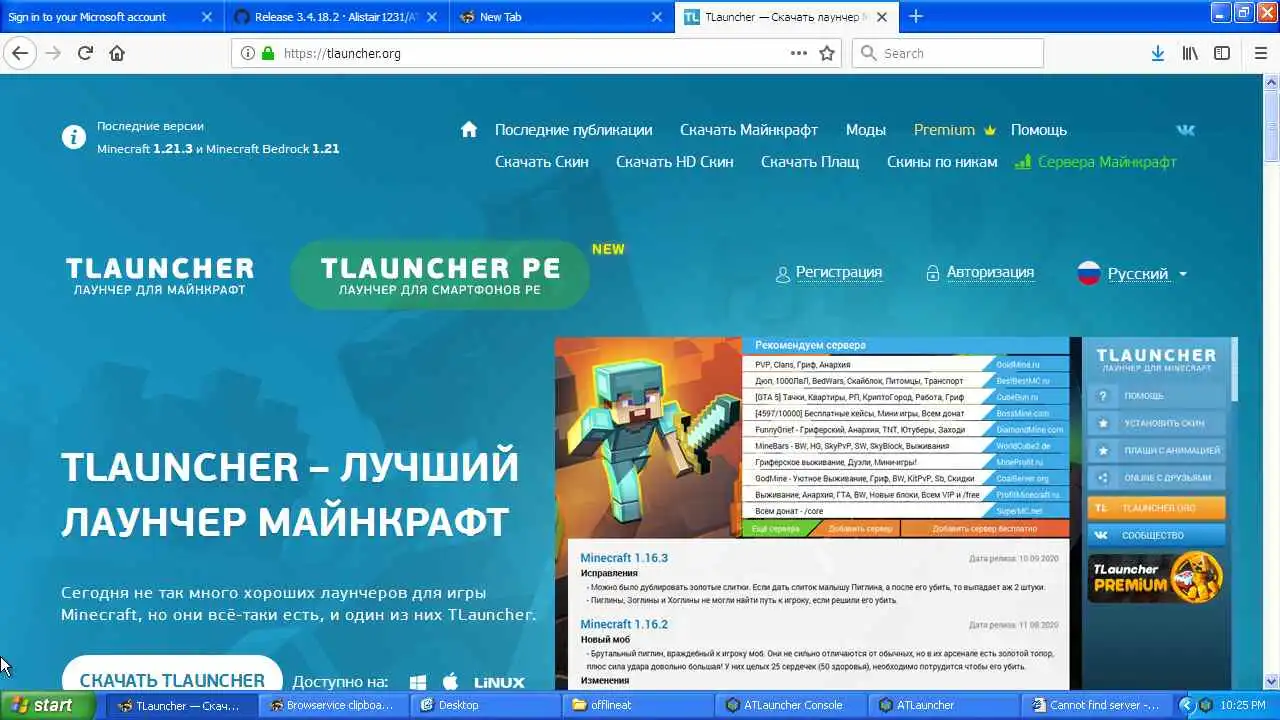This screenshot has height=720, width=1280.
Task: Click Minecraft 1.21.3 version link
Action: point(145,148)
